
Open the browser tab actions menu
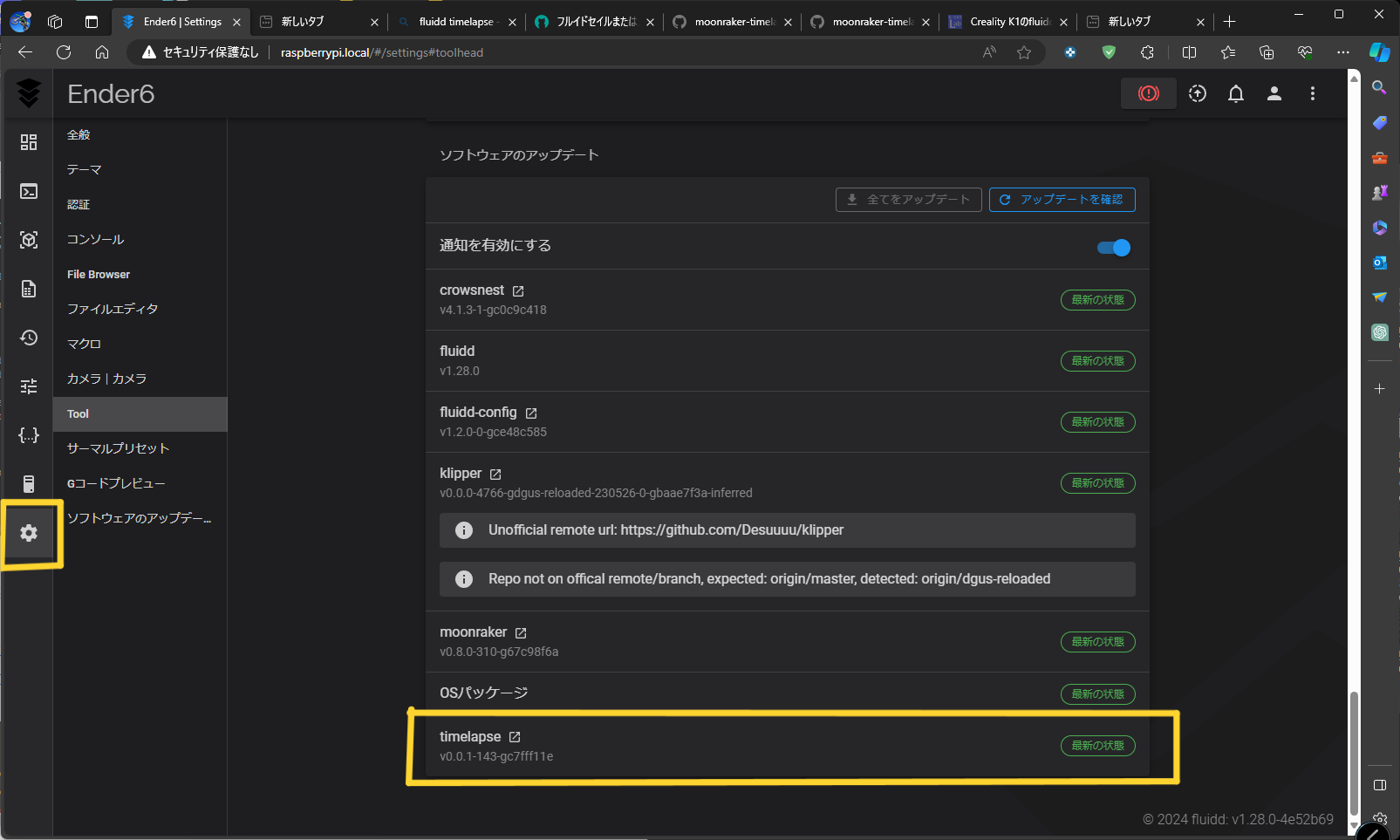point(92,22)
